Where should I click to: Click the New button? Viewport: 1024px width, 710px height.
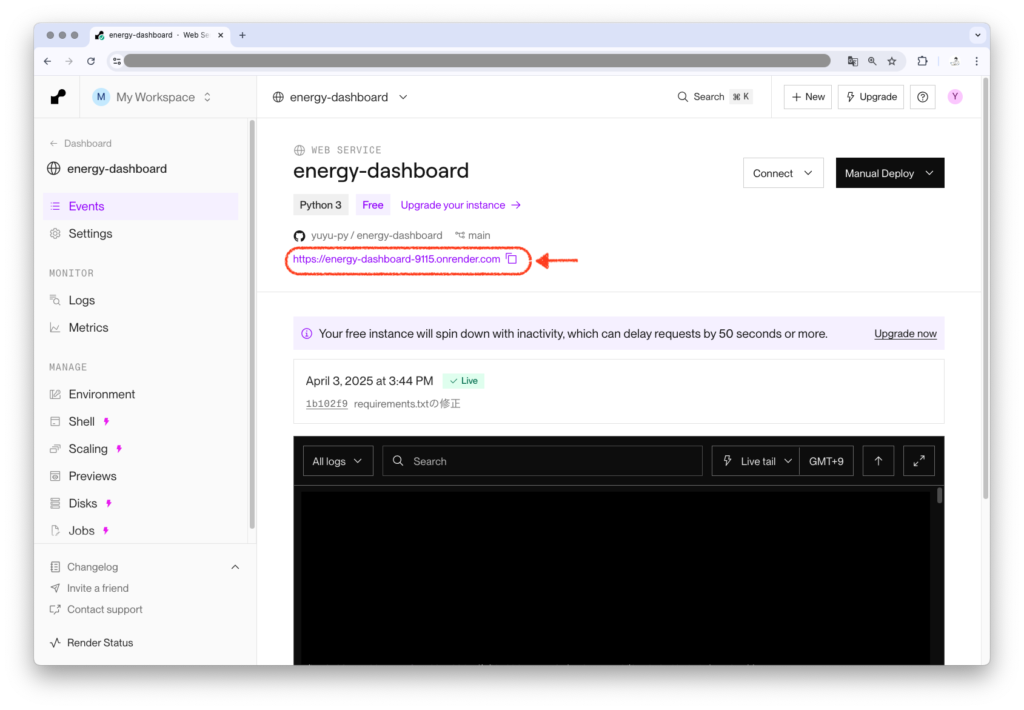808,97
